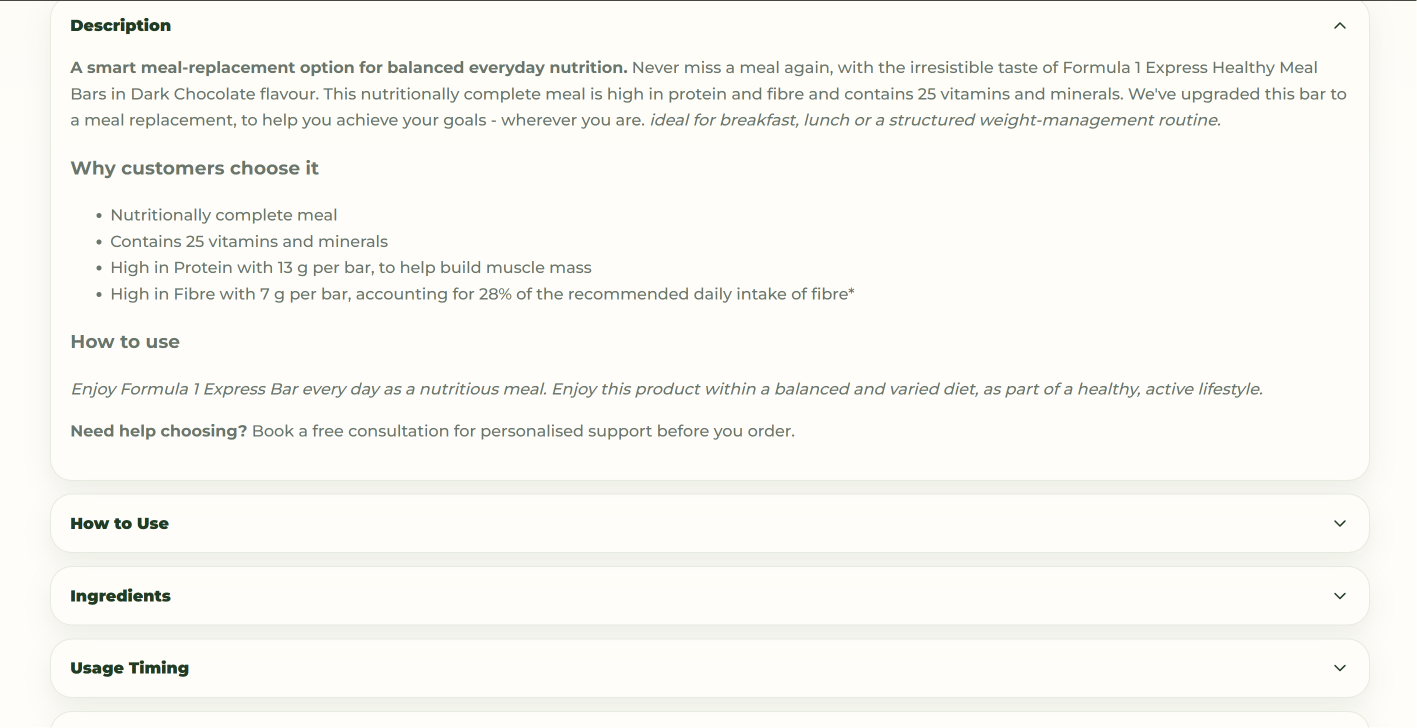Collapse Description section with up chevron
This screenshot has width=1417, height=728.
tap(1340, 26)
